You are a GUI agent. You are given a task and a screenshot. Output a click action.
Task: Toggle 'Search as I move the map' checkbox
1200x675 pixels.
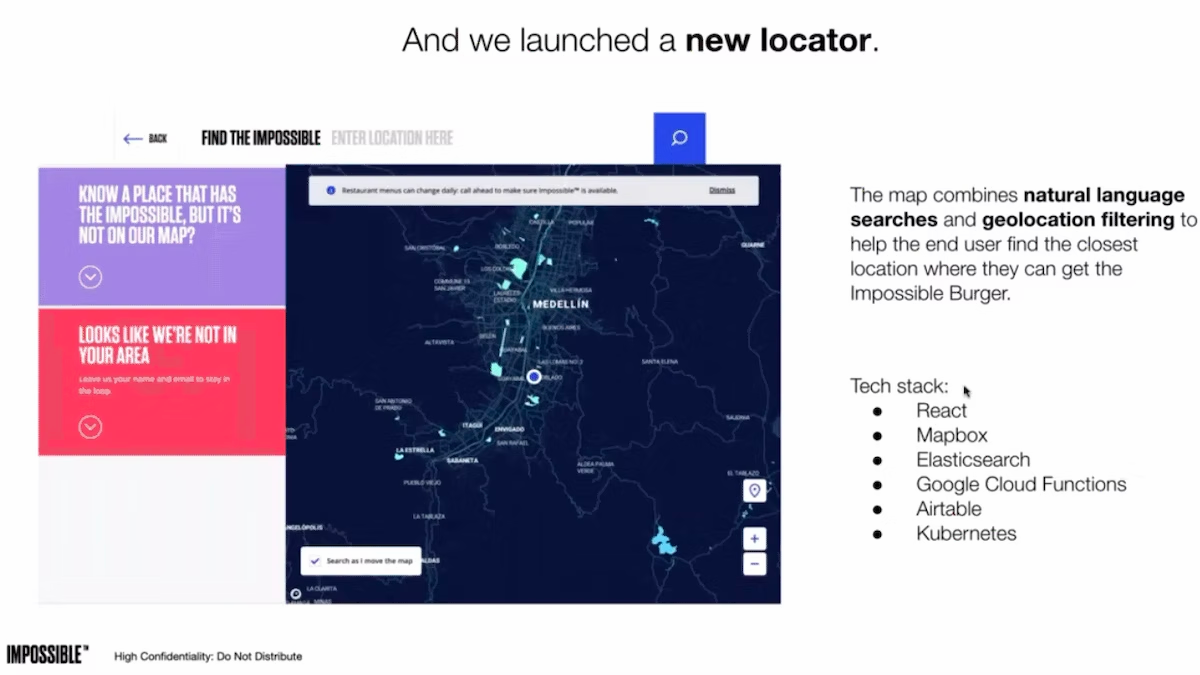coord(315,561)
